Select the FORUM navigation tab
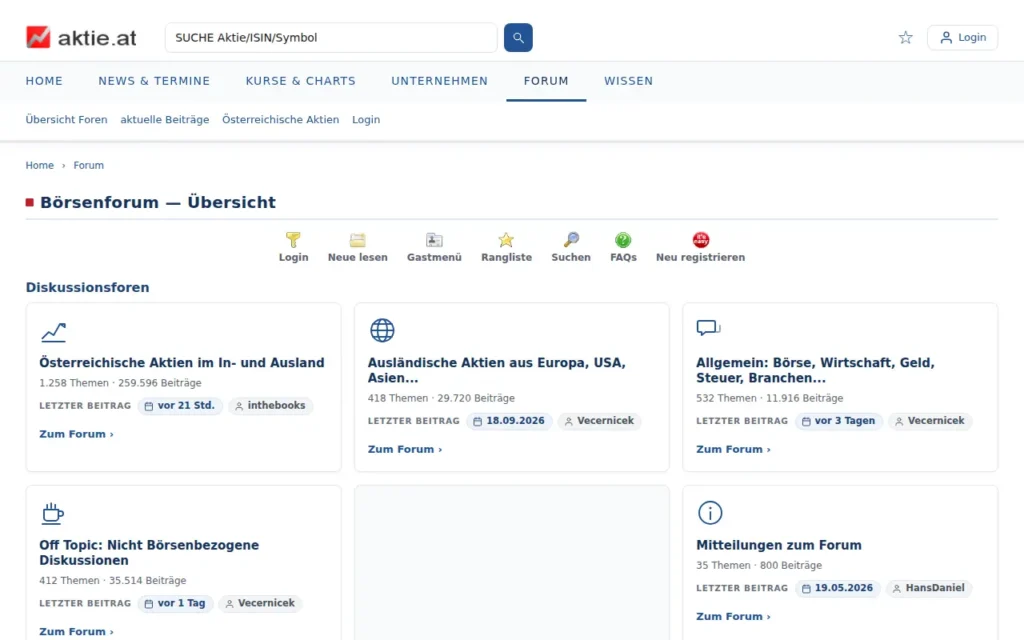 click(546, 81)
